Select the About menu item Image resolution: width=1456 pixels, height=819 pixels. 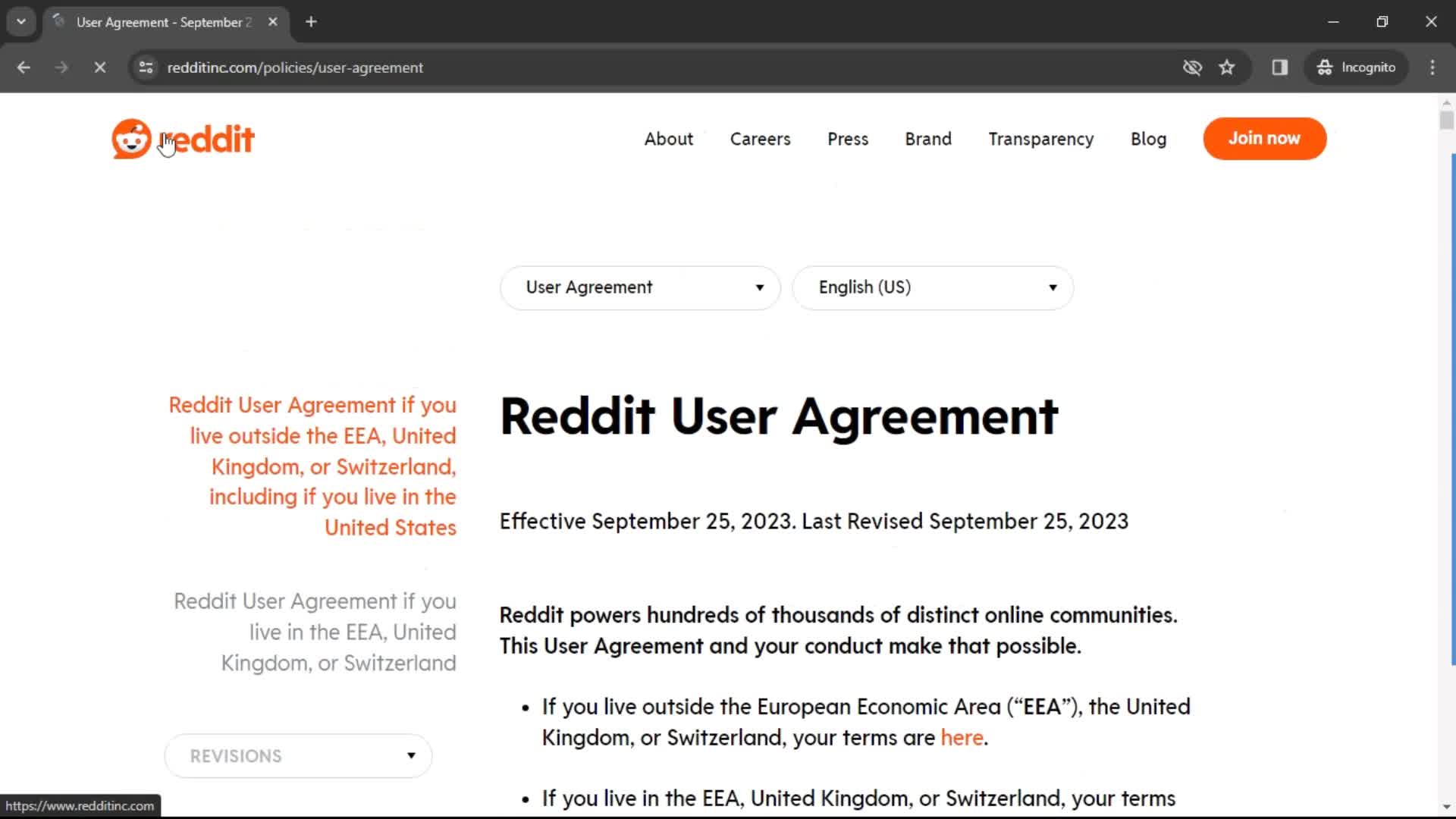(668, 138)
